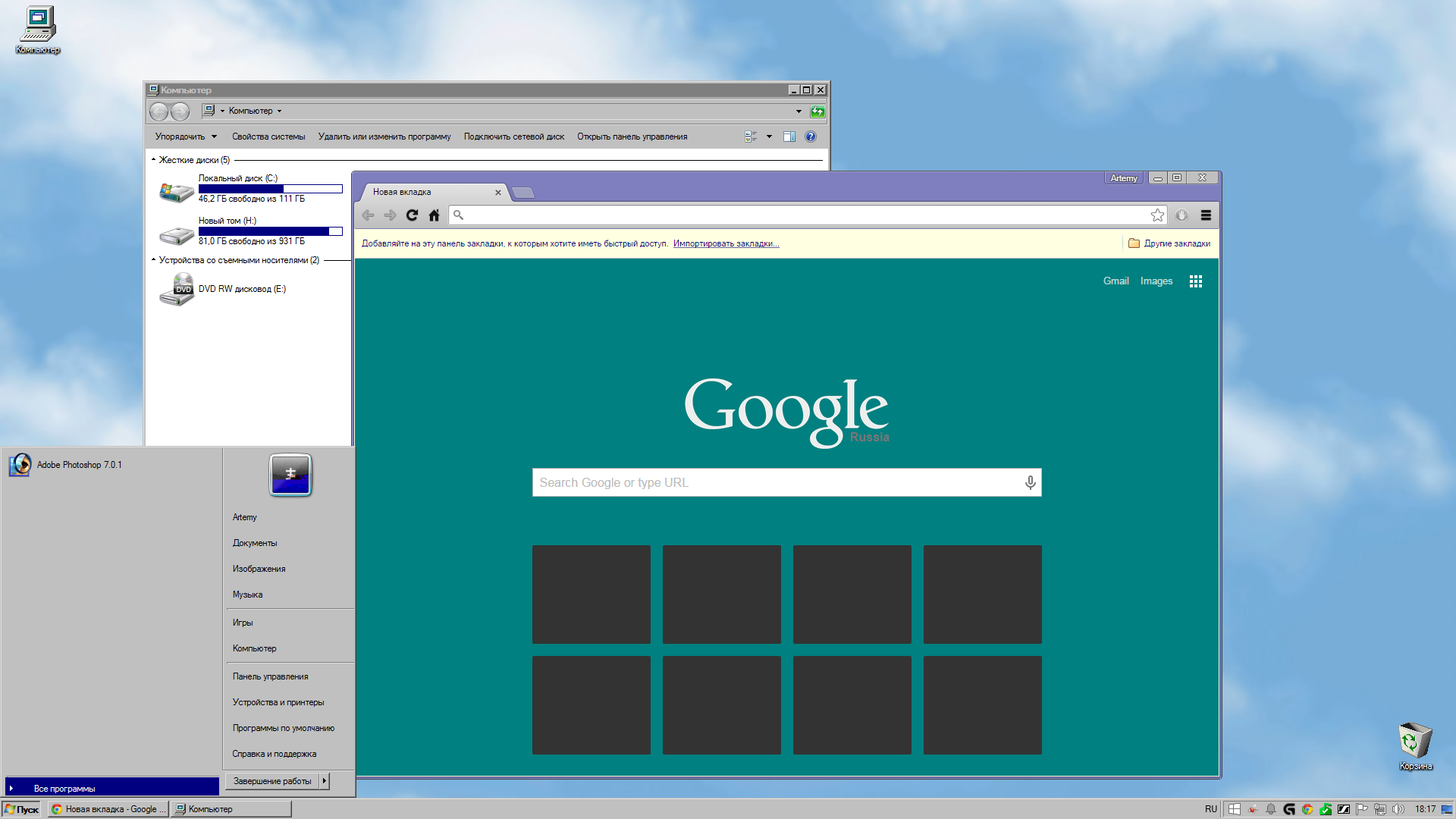1456x819 pixels.
Task: Collapse the Устройства со съемными носителями group
Action: 153,260
